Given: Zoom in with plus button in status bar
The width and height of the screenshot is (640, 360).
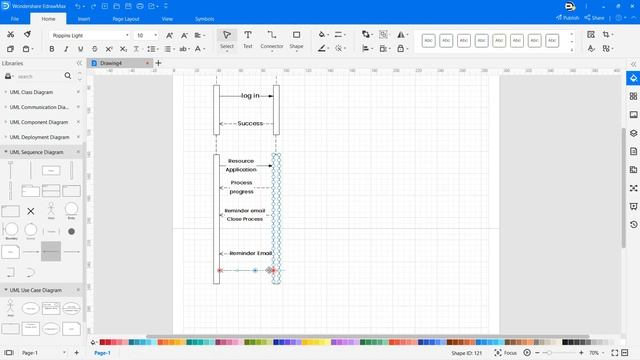Looking at the screenshot, I should click(581, 353).
